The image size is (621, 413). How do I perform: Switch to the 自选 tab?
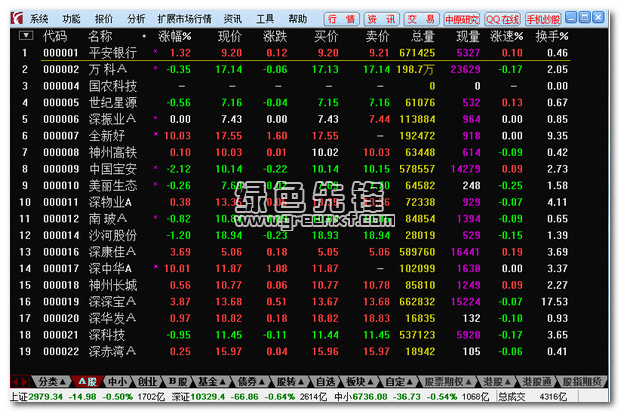(326, 382)
